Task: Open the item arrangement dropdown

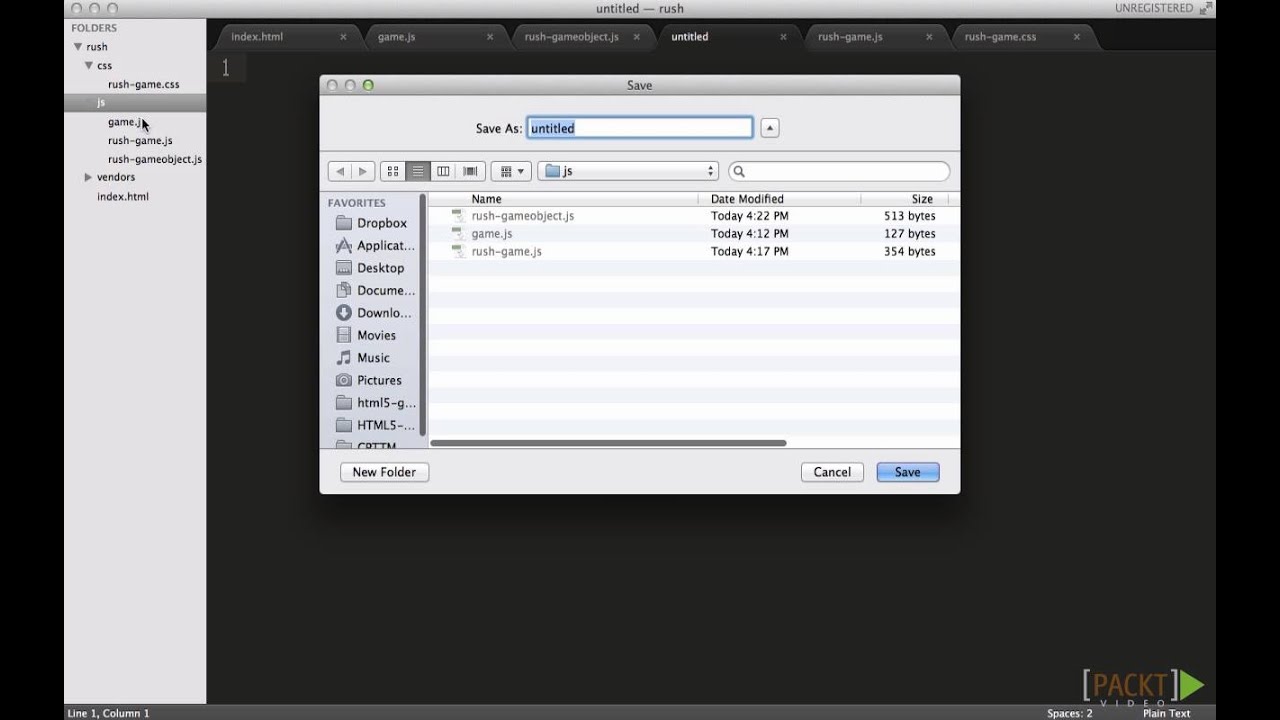Action: 511,171
